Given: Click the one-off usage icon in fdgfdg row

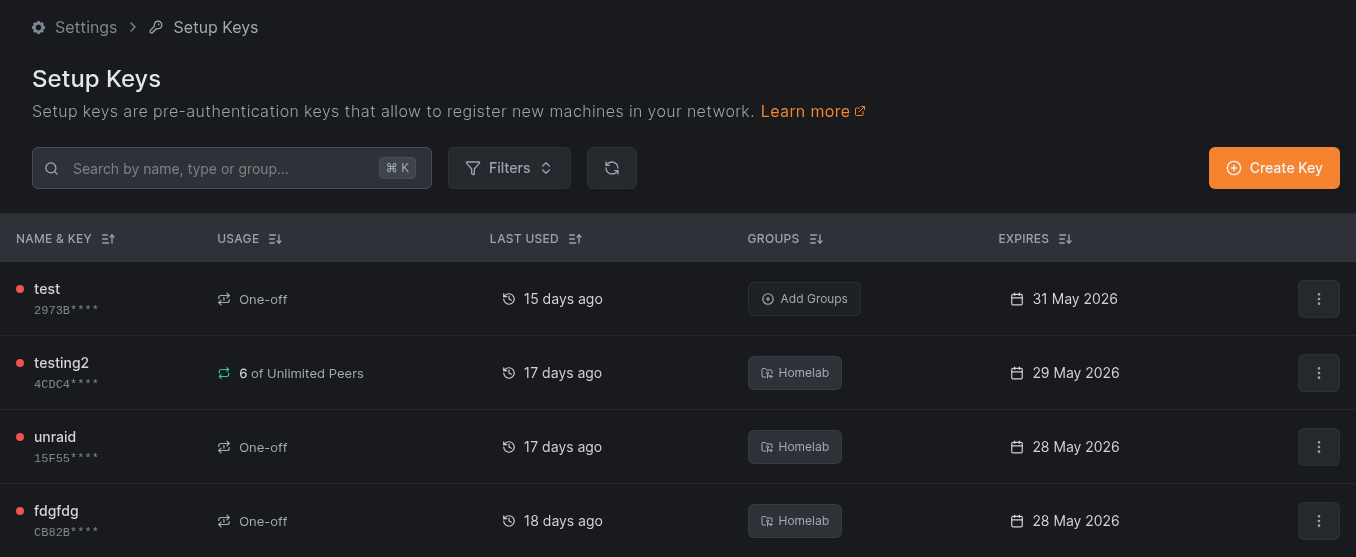Looking at the screenshot, I should pyautogui.click(x=224, y=521).
